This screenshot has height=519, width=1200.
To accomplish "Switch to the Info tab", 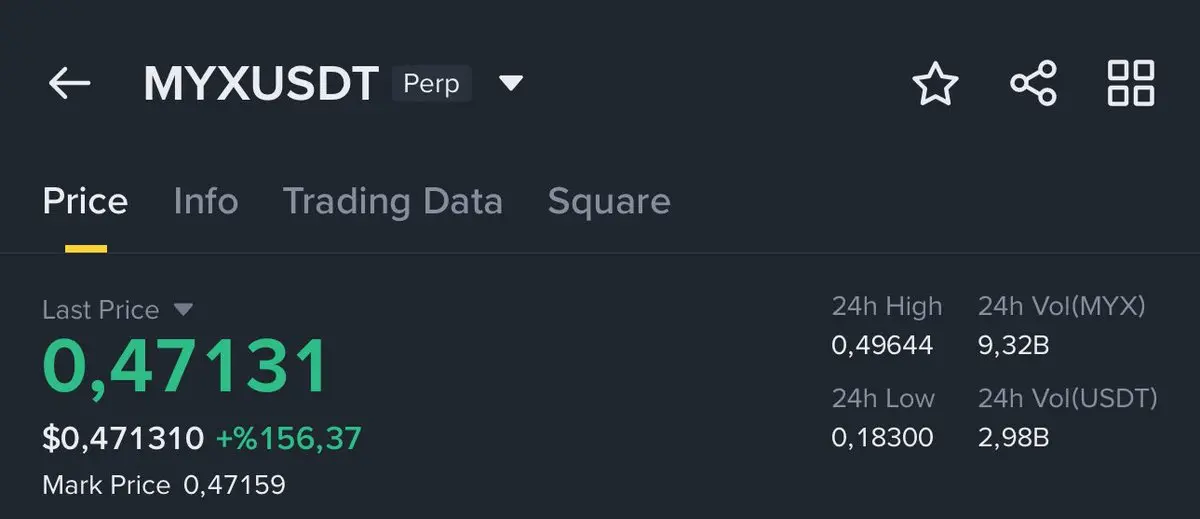I will pyautogui.click(x=205, y=202).
